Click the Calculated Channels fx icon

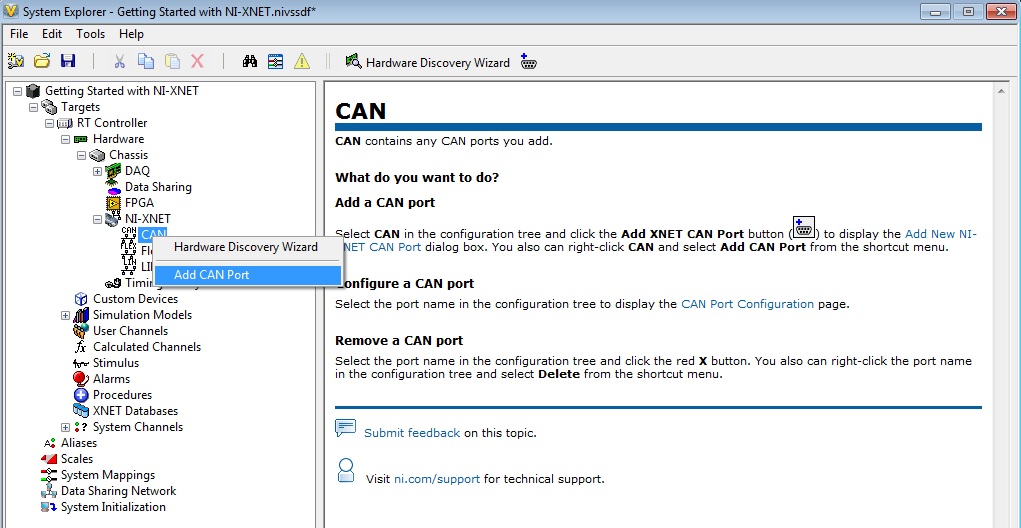[x=81, y=347]
